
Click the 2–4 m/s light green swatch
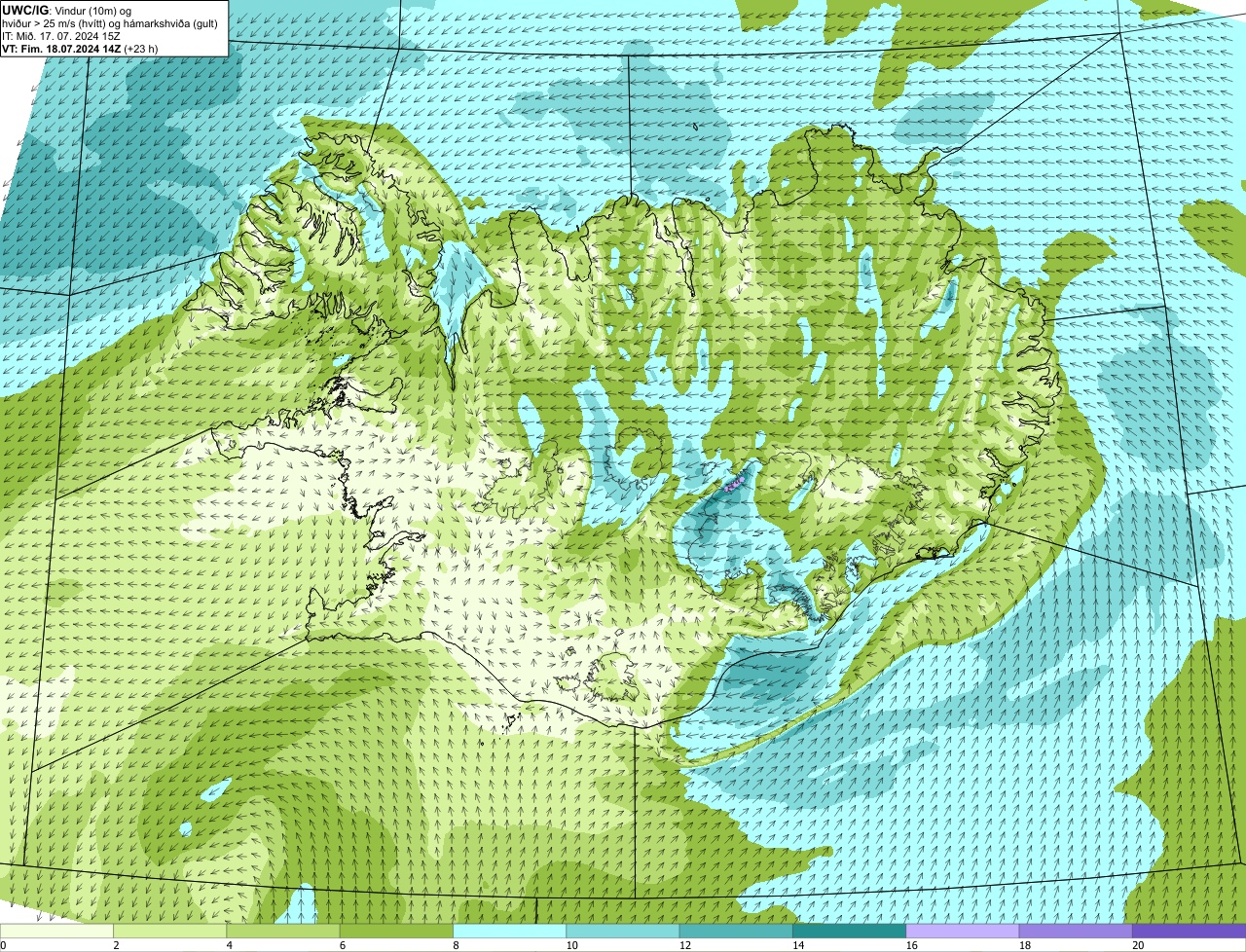click(x=170, y=931)
